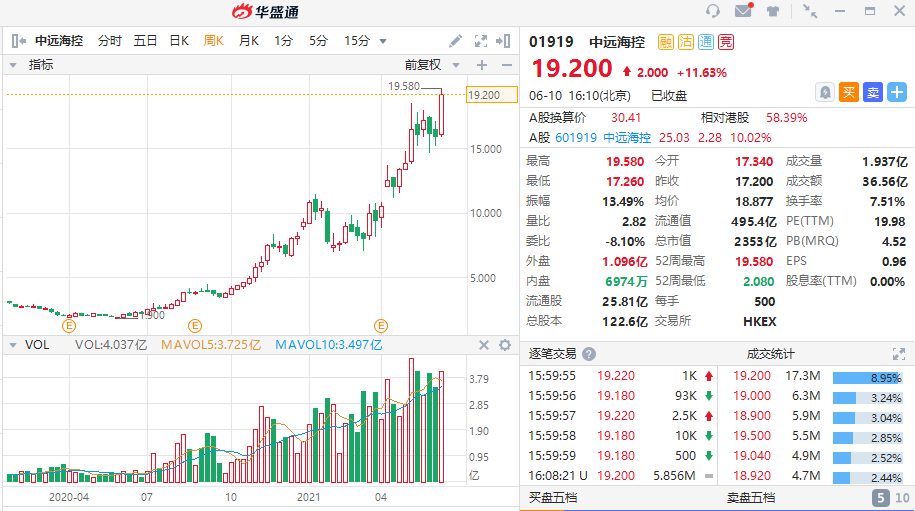Click 52周最高 value 19.580
The height and width of the screenshot is (511, 915).
[754, 261]
